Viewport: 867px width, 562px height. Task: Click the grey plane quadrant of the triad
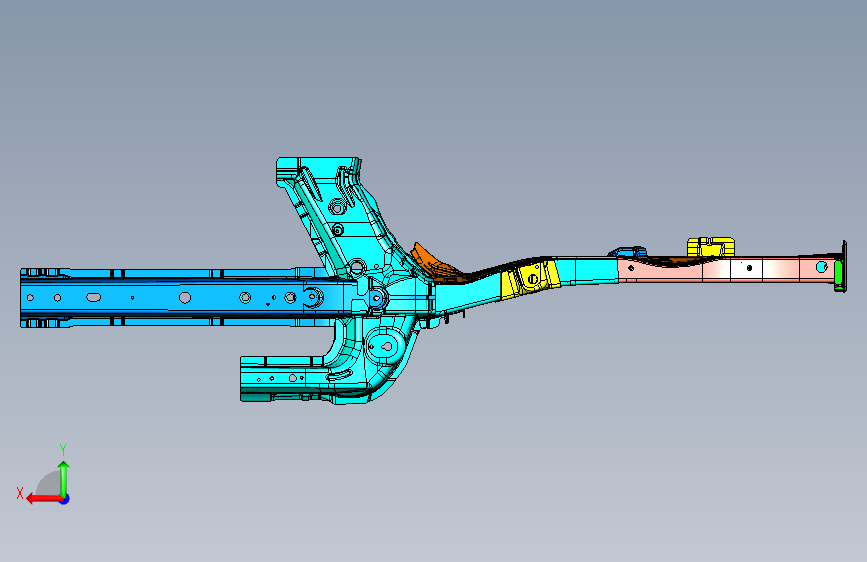coord(48,483)
